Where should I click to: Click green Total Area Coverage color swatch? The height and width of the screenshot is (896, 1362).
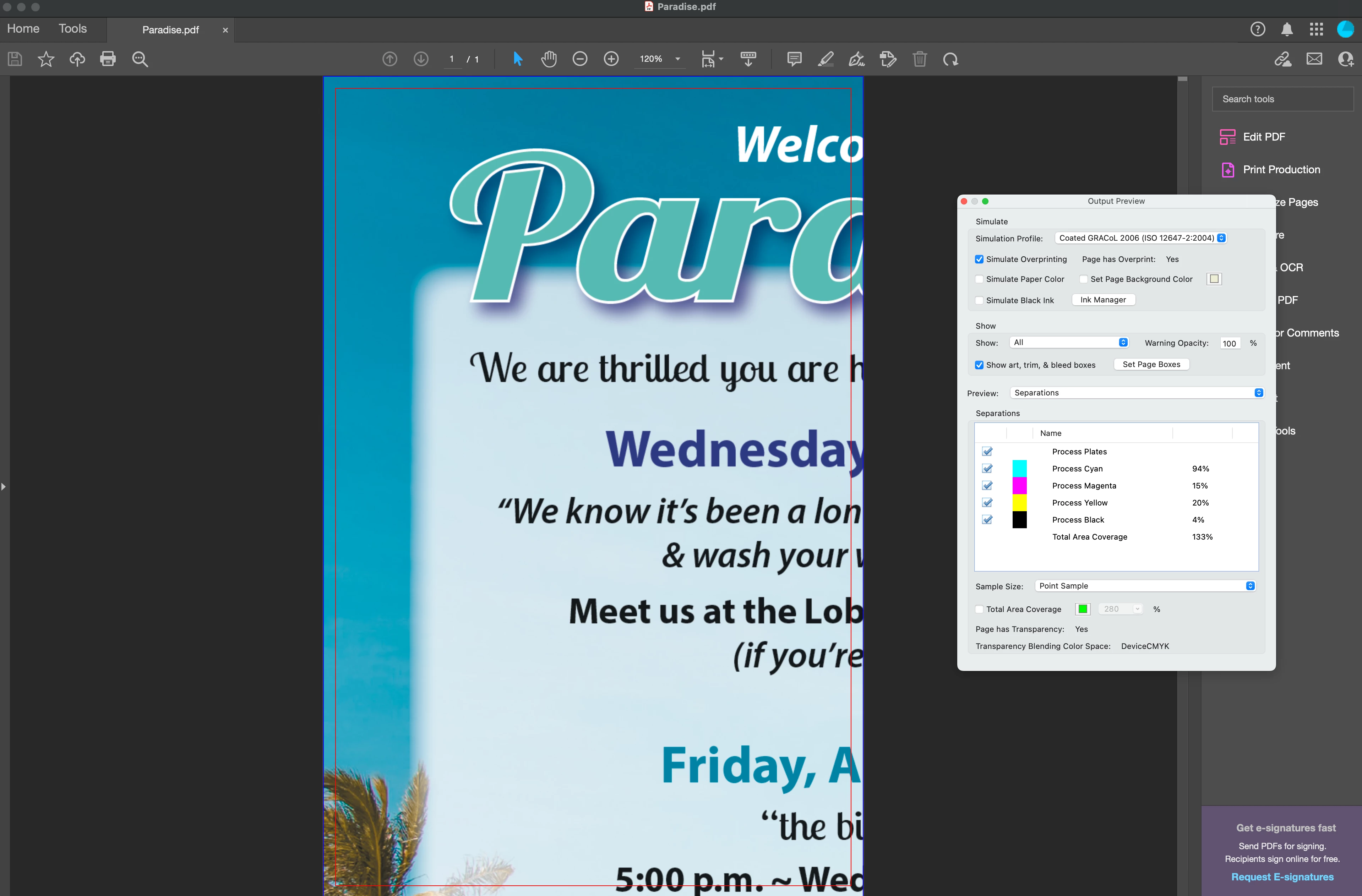[1083, 609]
